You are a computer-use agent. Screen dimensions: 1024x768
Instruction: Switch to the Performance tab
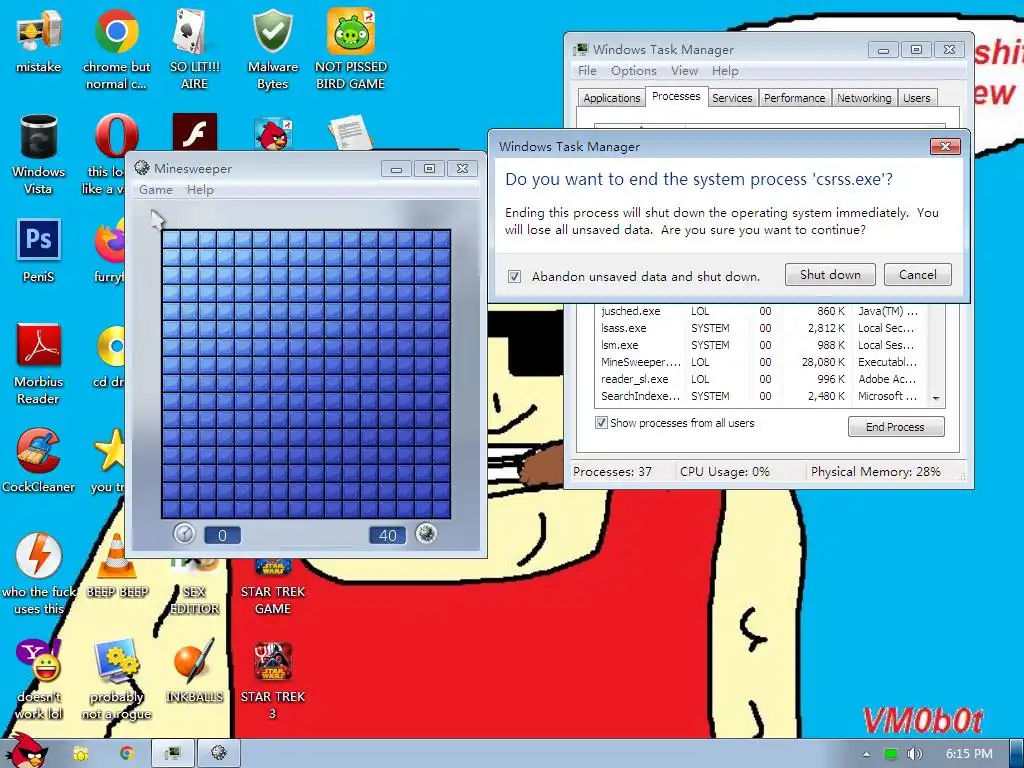click(x=794, y=98)
